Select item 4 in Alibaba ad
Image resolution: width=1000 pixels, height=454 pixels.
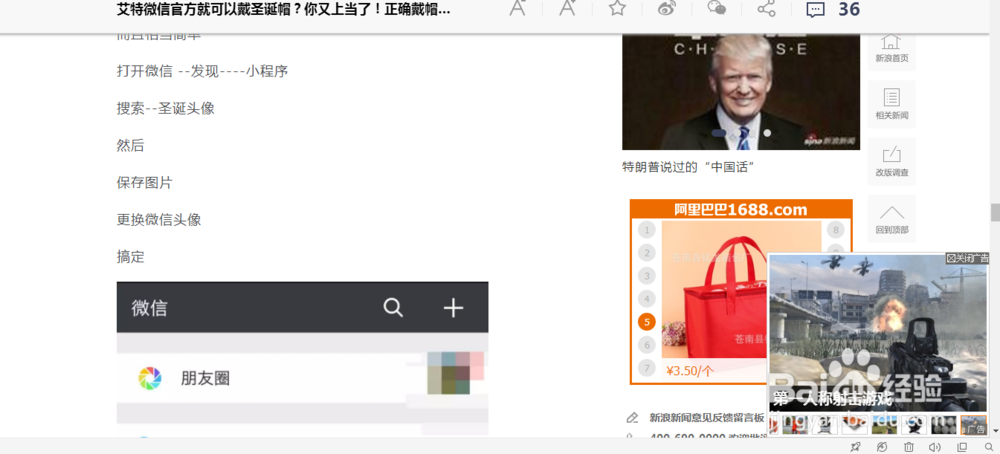pos(647,299)
